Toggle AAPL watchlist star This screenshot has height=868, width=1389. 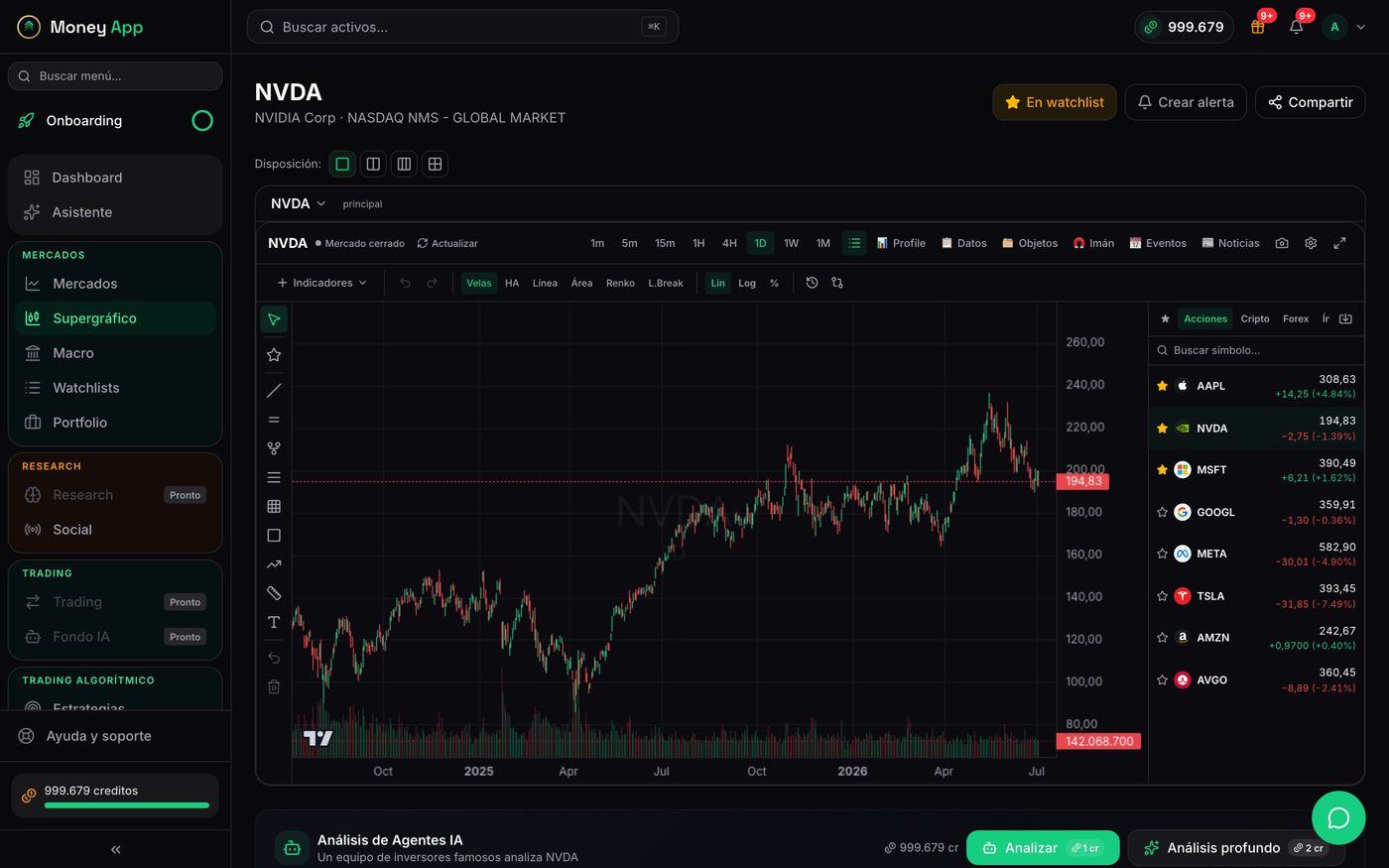[x=1162, y=386]
